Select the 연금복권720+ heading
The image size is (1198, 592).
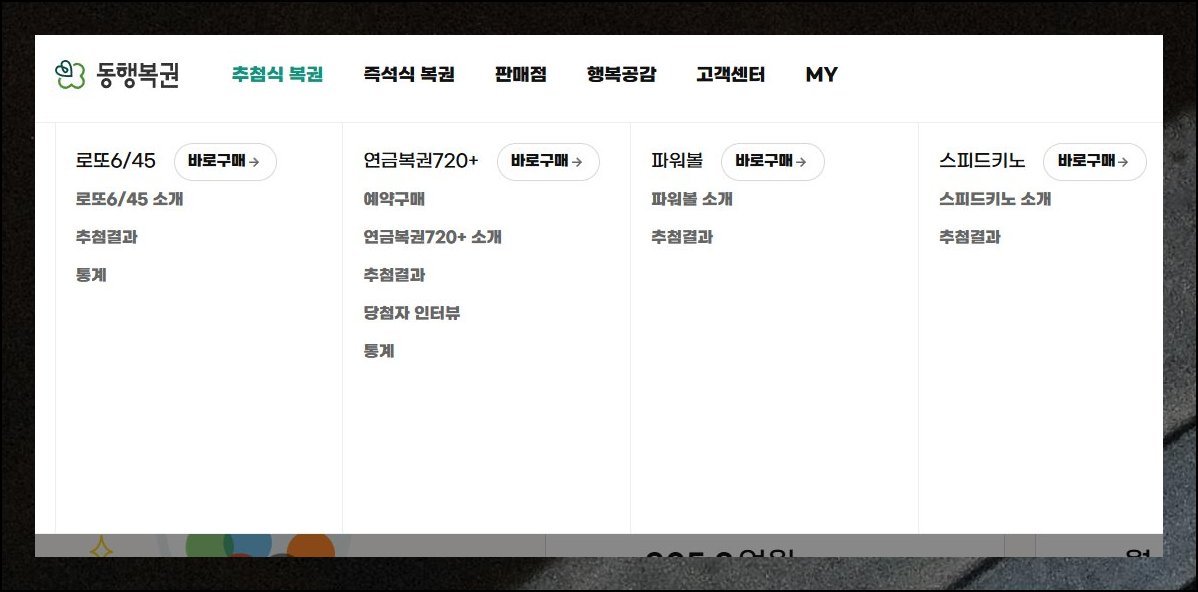[421, 161]
